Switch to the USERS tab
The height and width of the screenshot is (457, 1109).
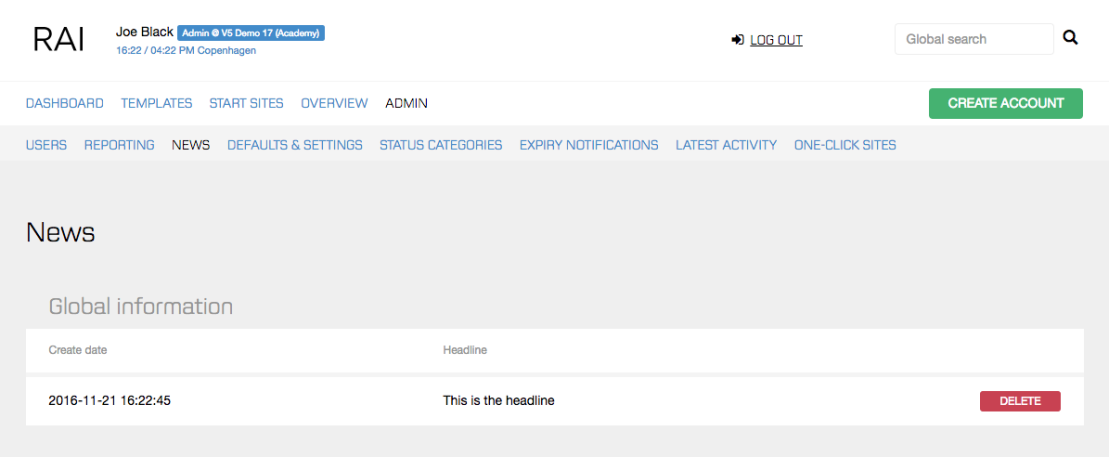46,145
